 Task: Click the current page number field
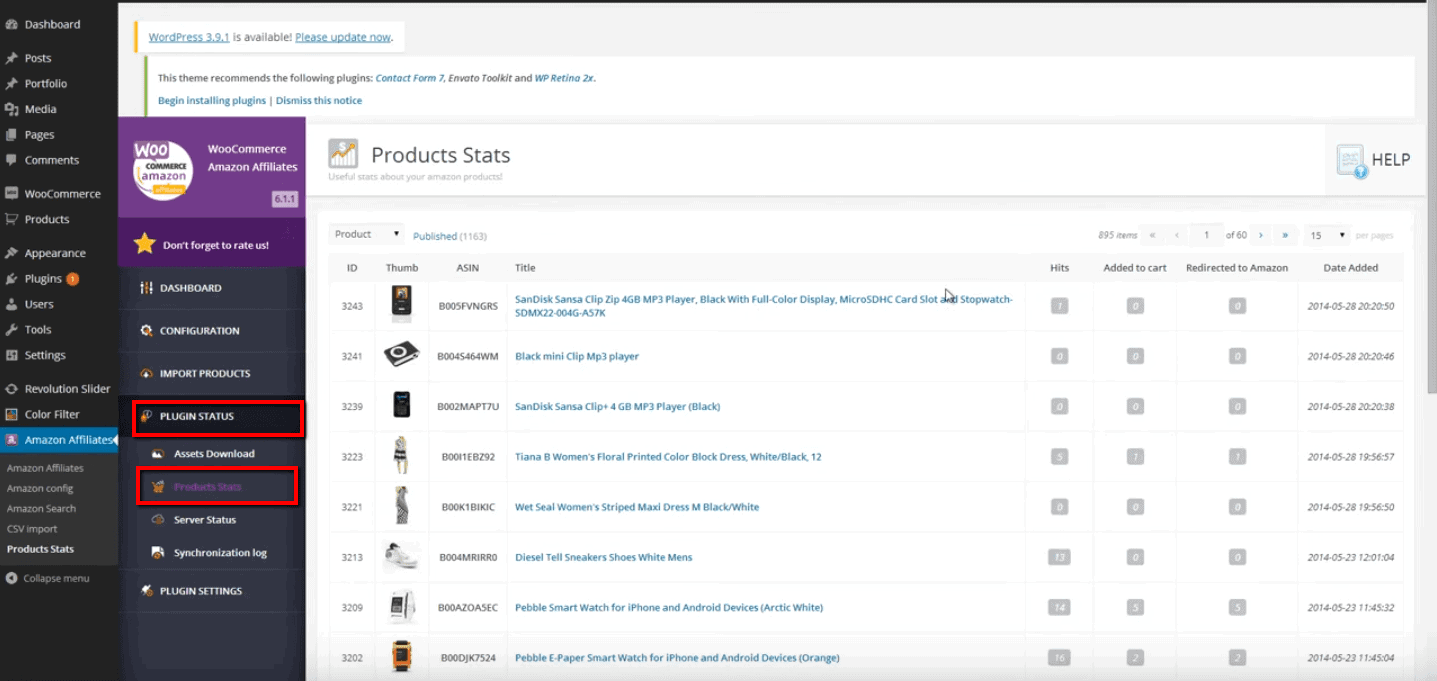coord(1207,235)
